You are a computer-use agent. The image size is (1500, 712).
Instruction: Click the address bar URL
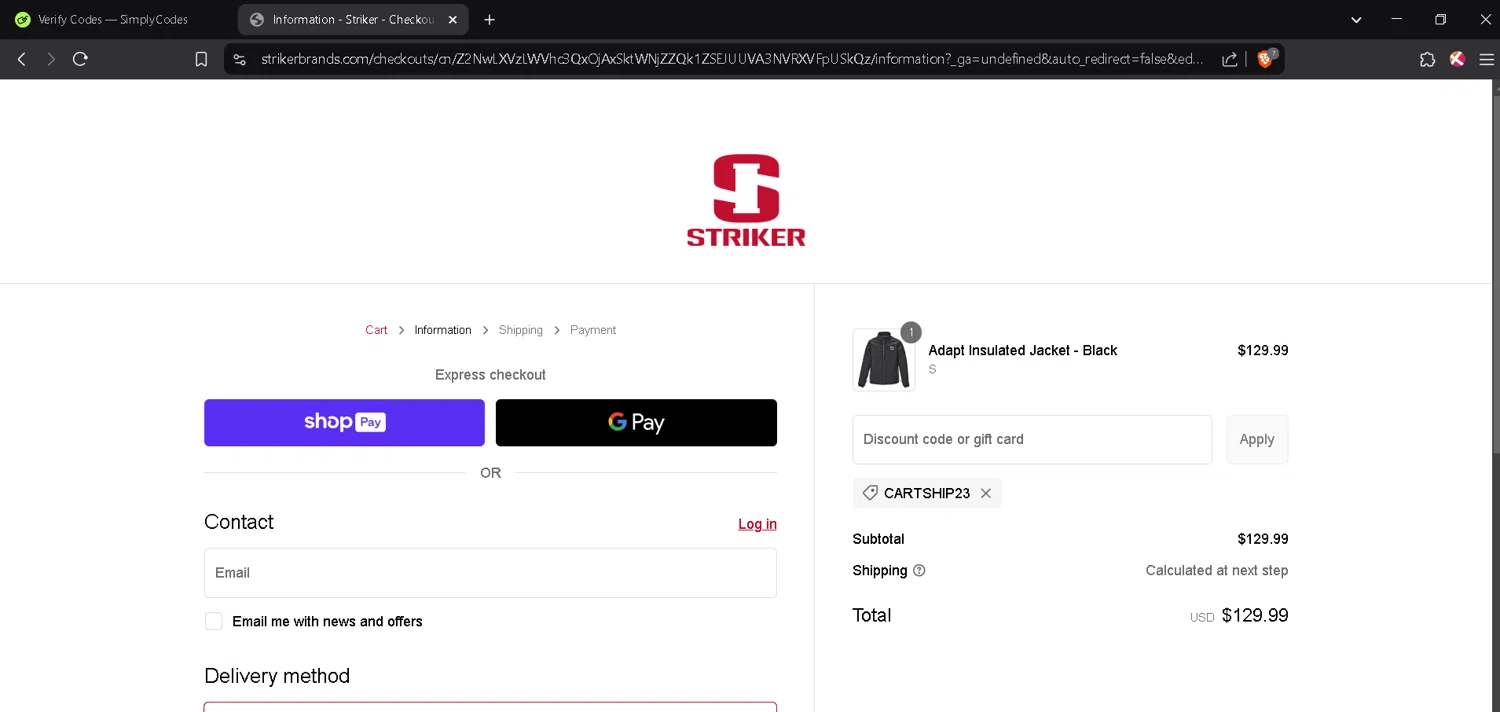click(732, 59)
